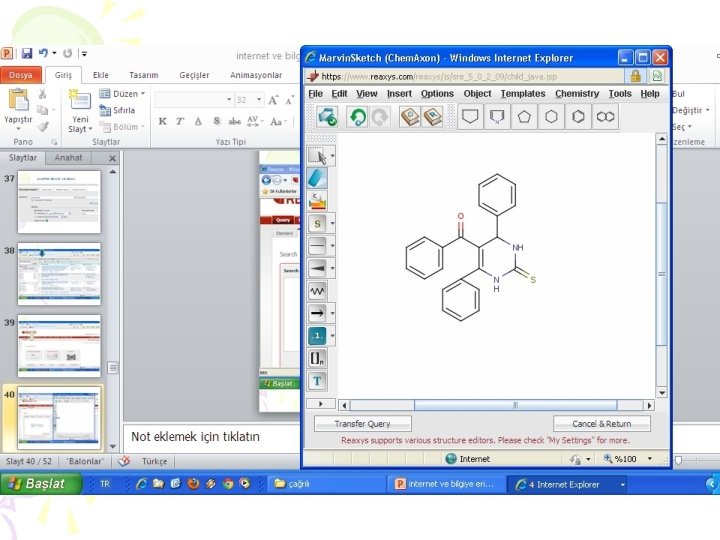Expand the single bond type dropdown arrow

(332, 246)
